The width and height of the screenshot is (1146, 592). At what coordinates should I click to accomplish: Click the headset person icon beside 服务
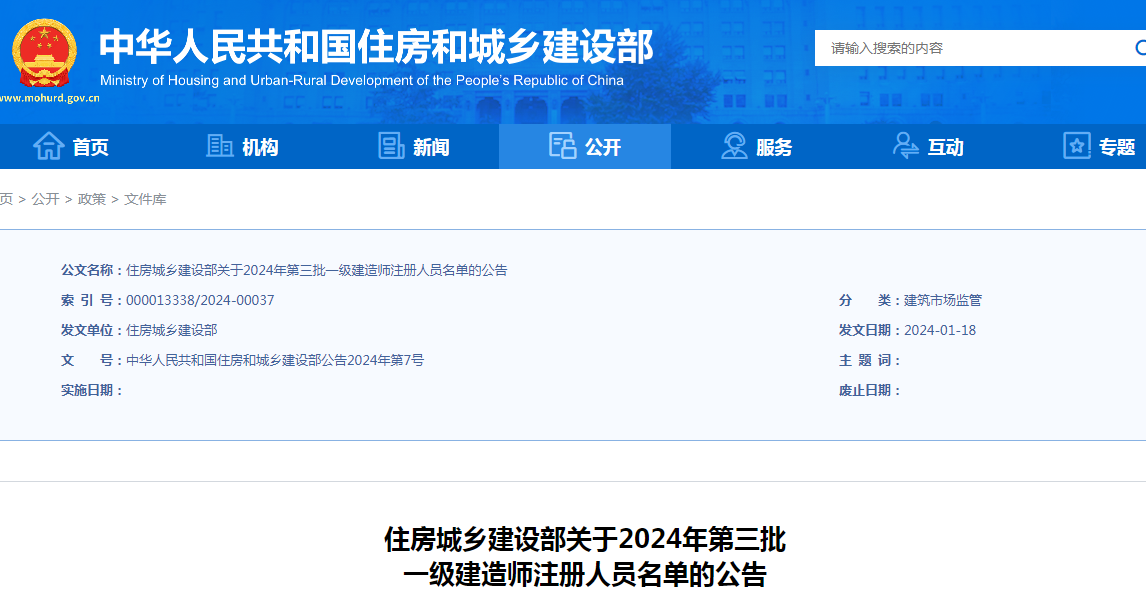[734, 146]
